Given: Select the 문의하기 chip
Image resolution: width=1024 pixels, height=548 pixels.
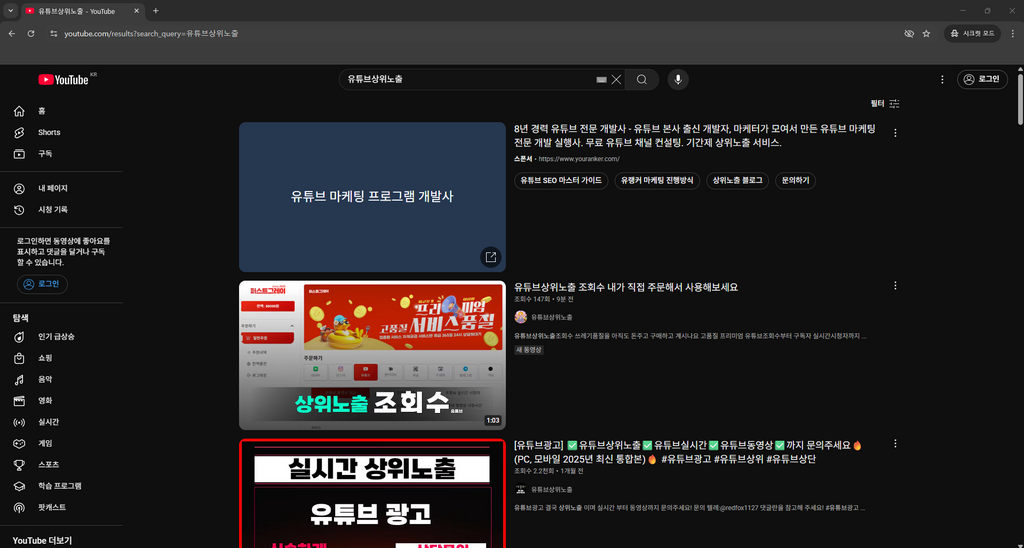Looking at the screenshot, I should [x=795, y=180].
